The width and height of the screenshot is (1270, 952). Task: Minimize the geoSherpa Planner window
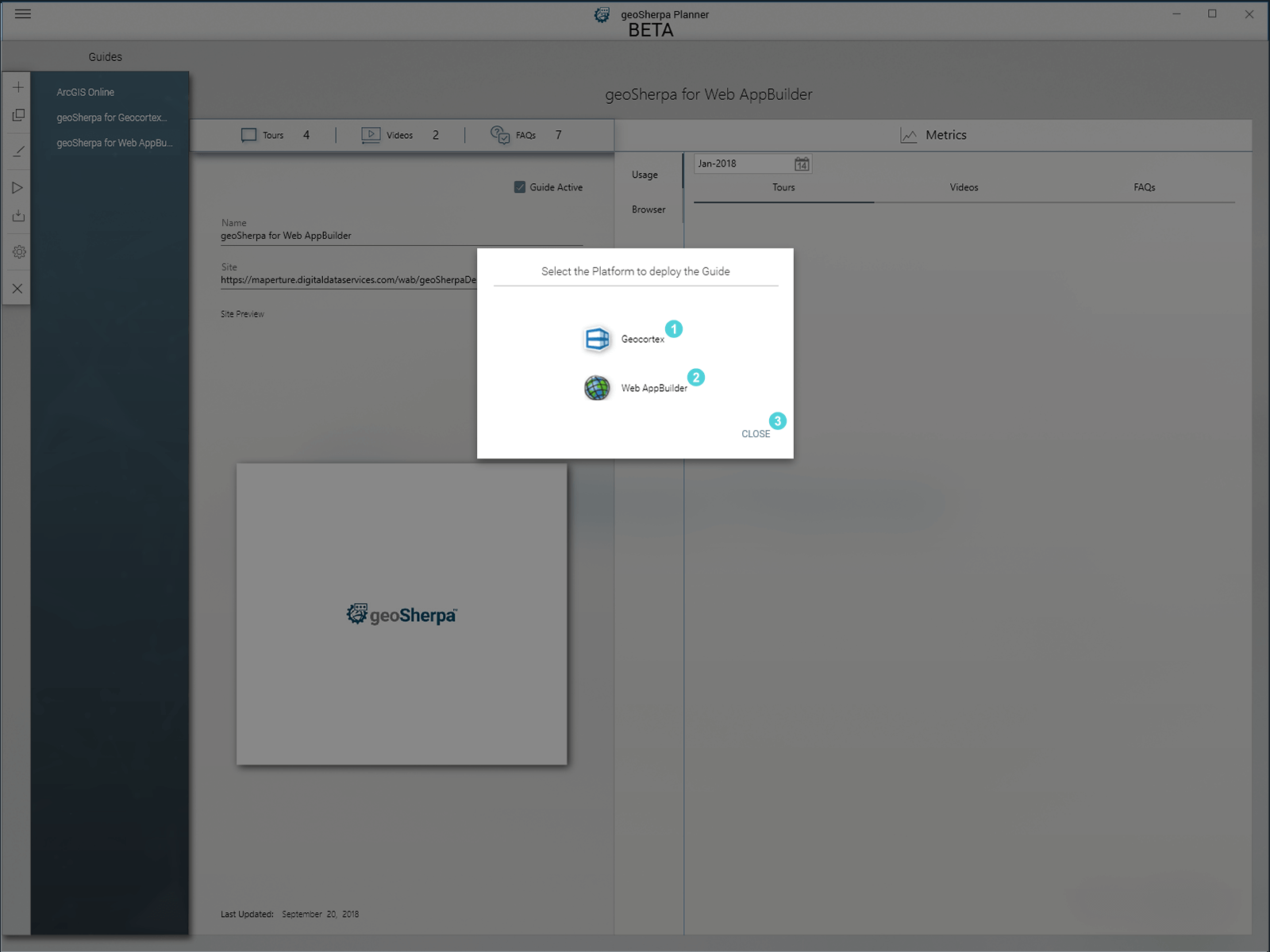pos(1176,13)
